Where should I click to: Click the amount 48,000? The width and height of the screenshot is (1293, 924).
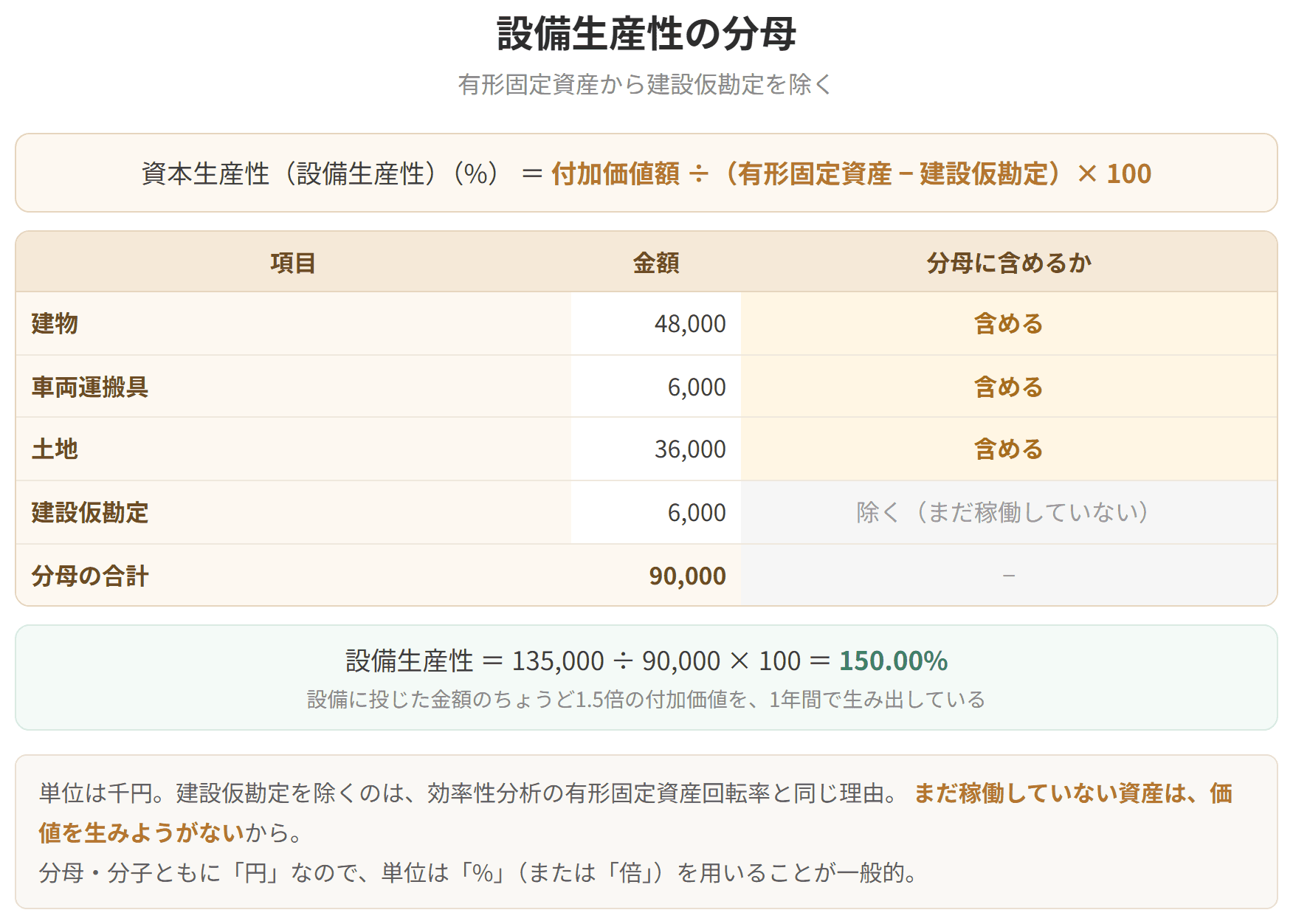point(690,324)
